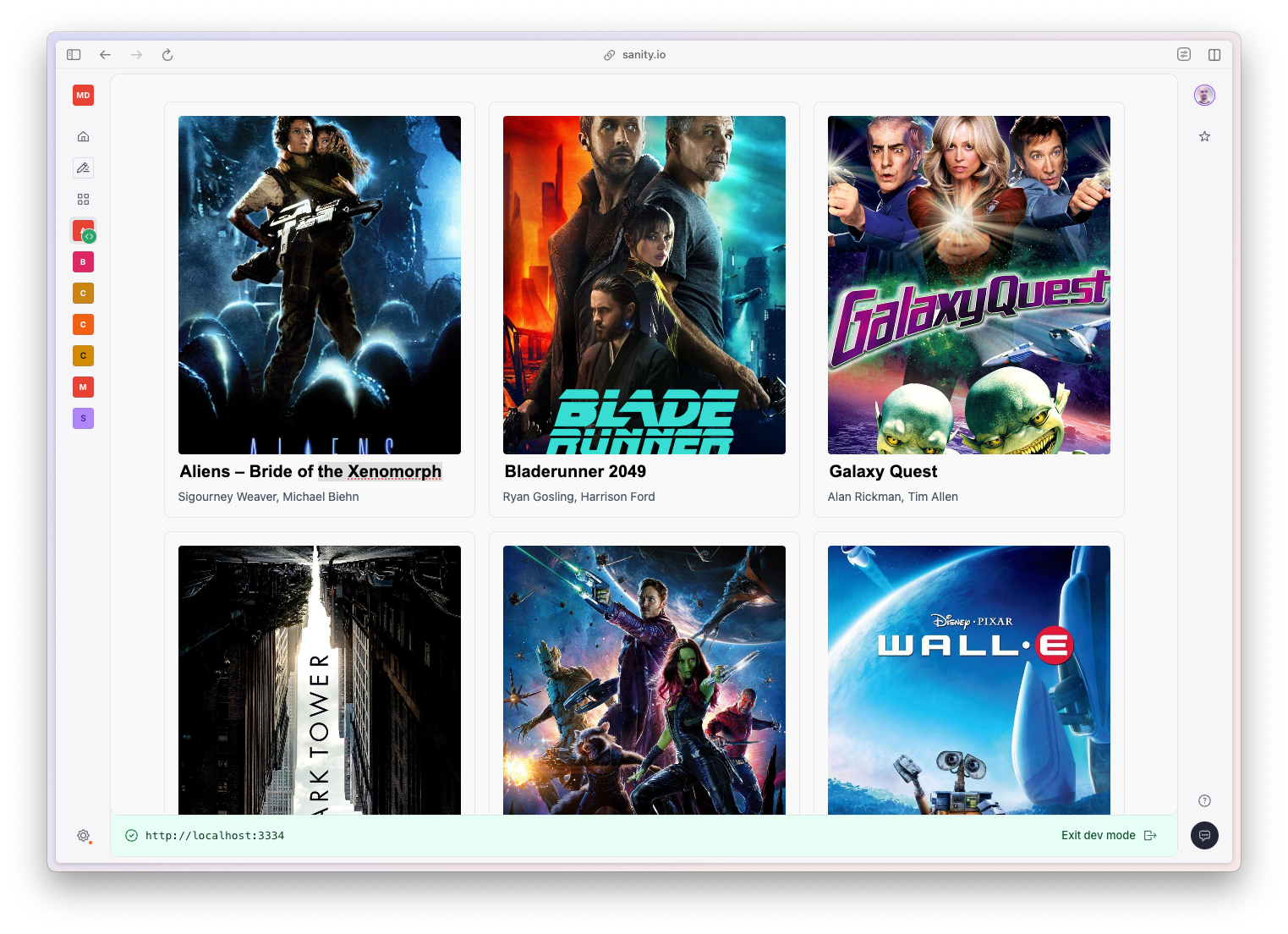1288x934 pixels.
Task: Select the purple S app icon
Action: pos(83,419)
